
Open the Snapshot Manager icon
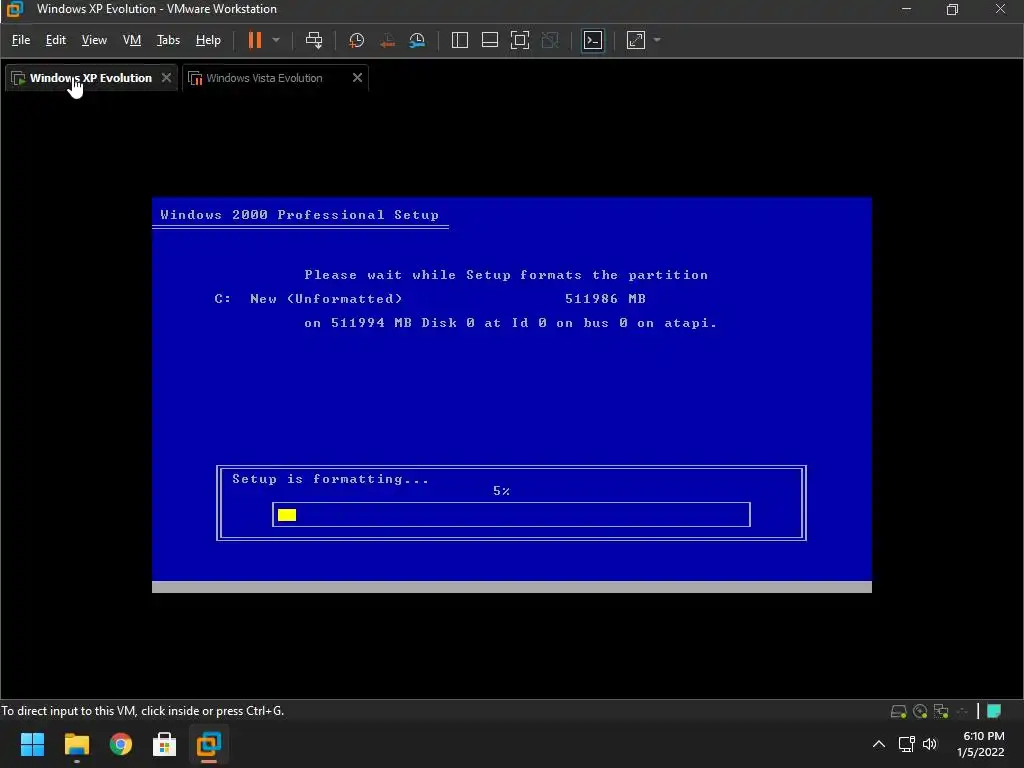click(x=417, y=40)
